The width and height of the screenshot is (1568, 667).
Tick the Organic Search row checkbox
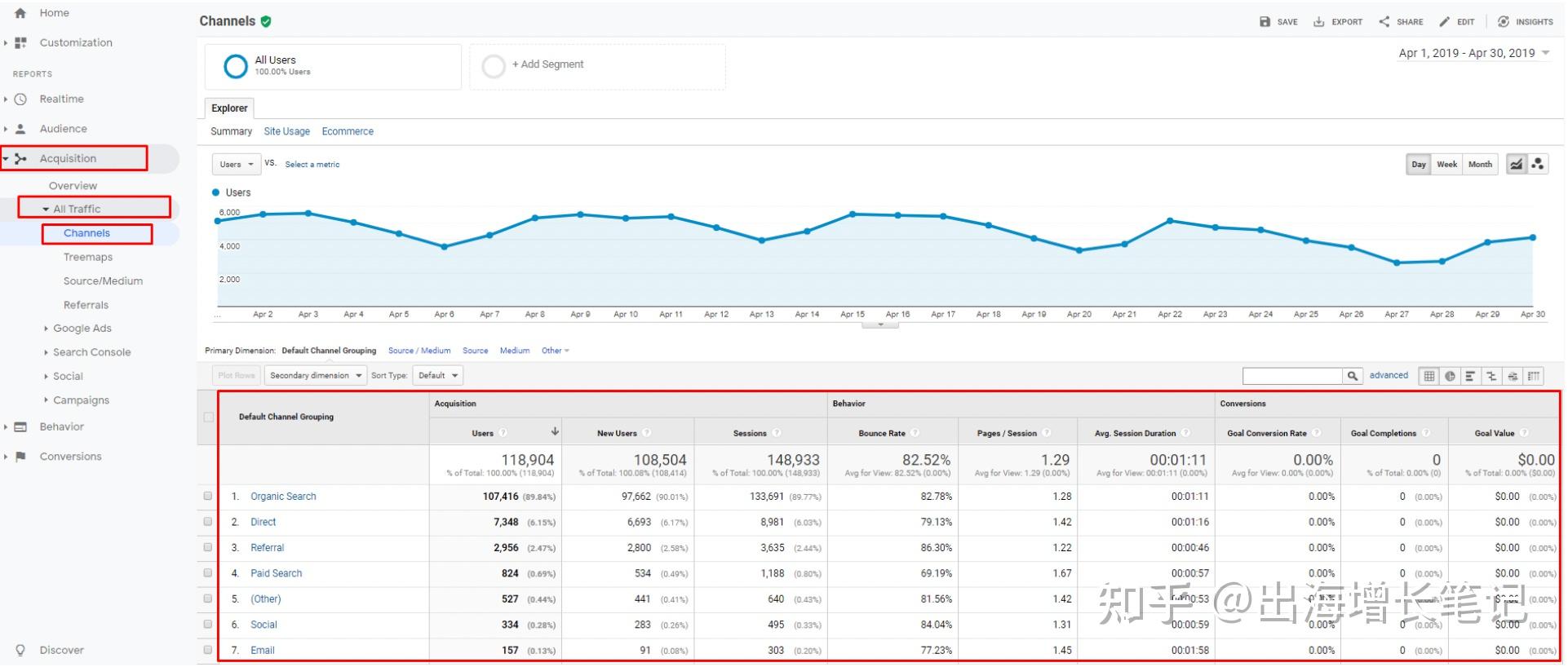click(208, 496)
